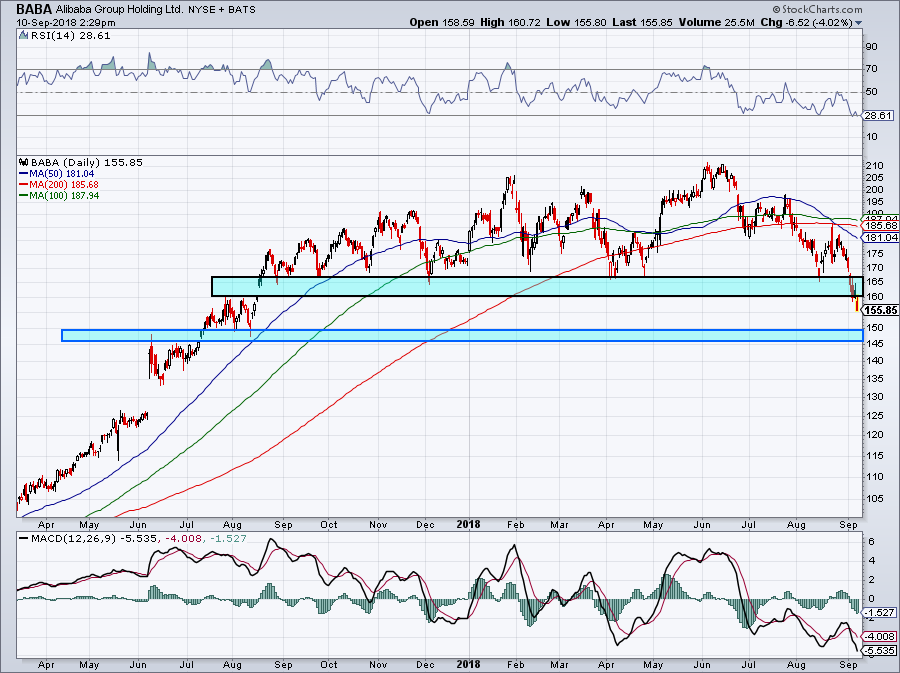Click the 6 level on the MACD axis

pos(871,542)
